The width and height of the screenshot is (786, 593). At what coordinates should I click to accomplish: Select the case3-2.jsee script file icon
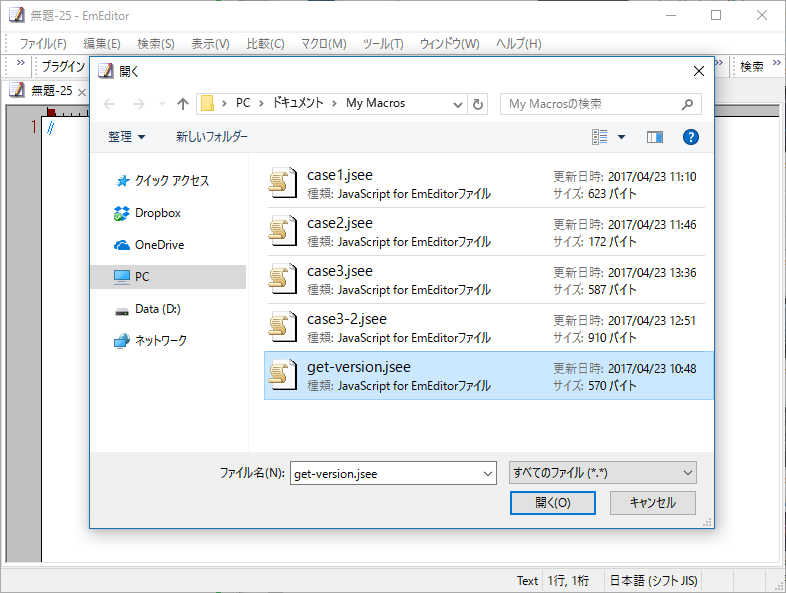(283, 327)
